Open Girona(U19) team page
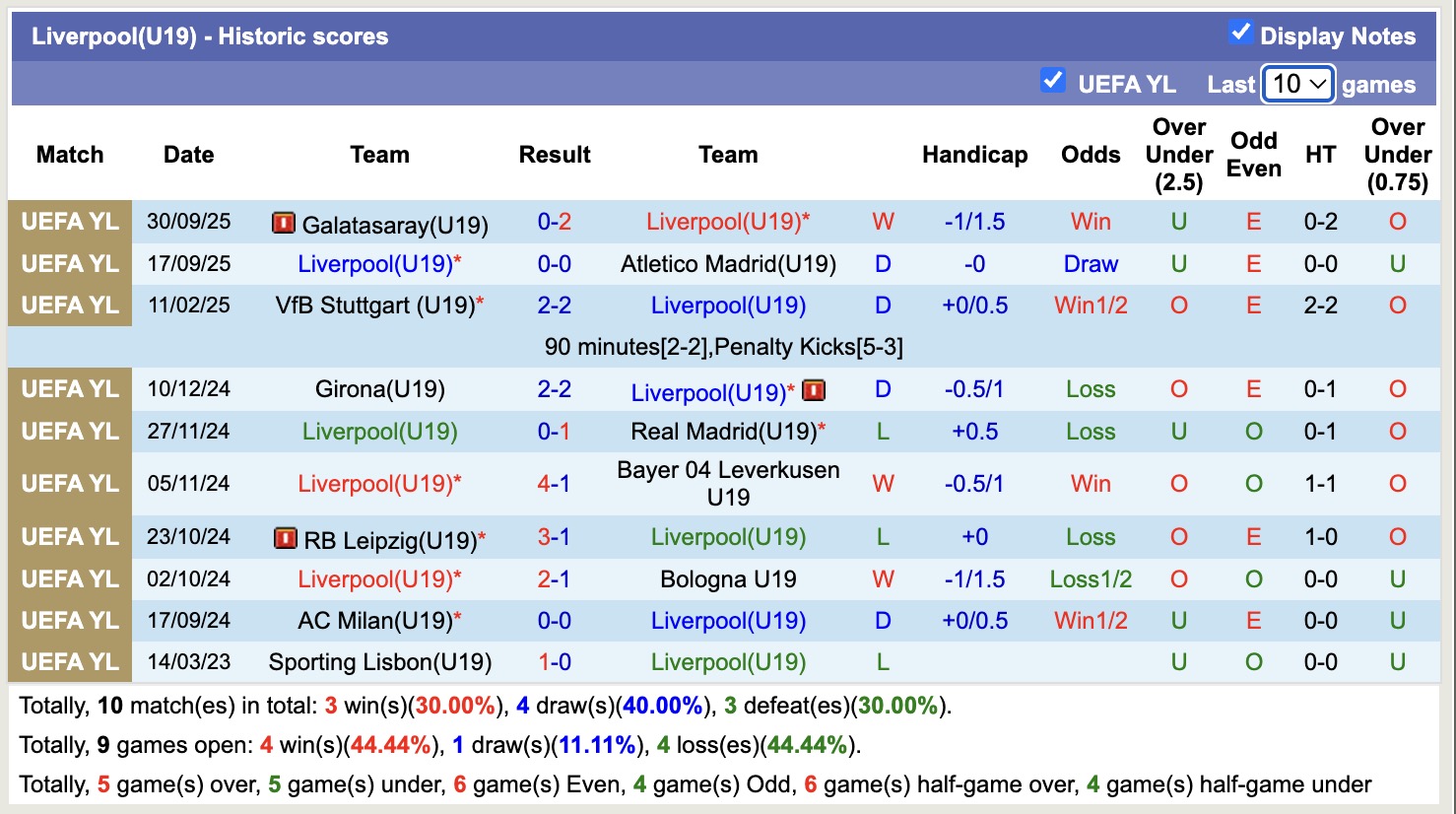The image size is (1456, 814). point(379,389)
